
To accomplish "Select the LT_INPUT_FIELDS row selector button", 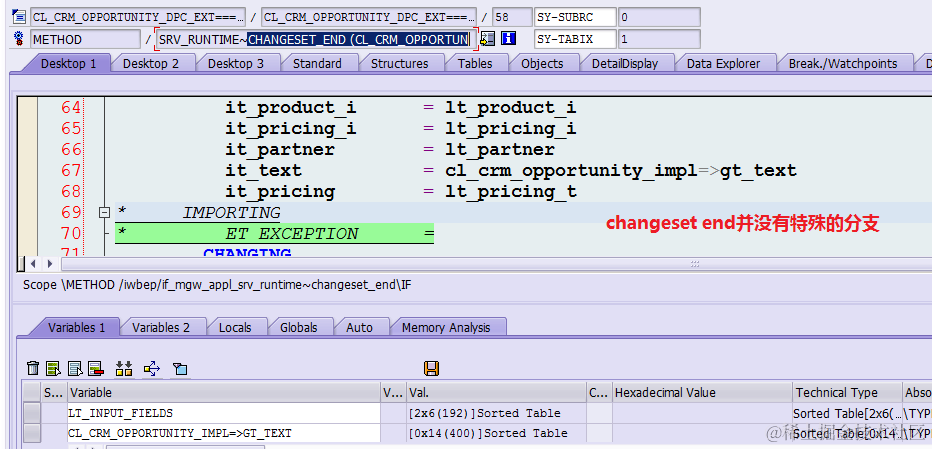I will click(32, 413).
